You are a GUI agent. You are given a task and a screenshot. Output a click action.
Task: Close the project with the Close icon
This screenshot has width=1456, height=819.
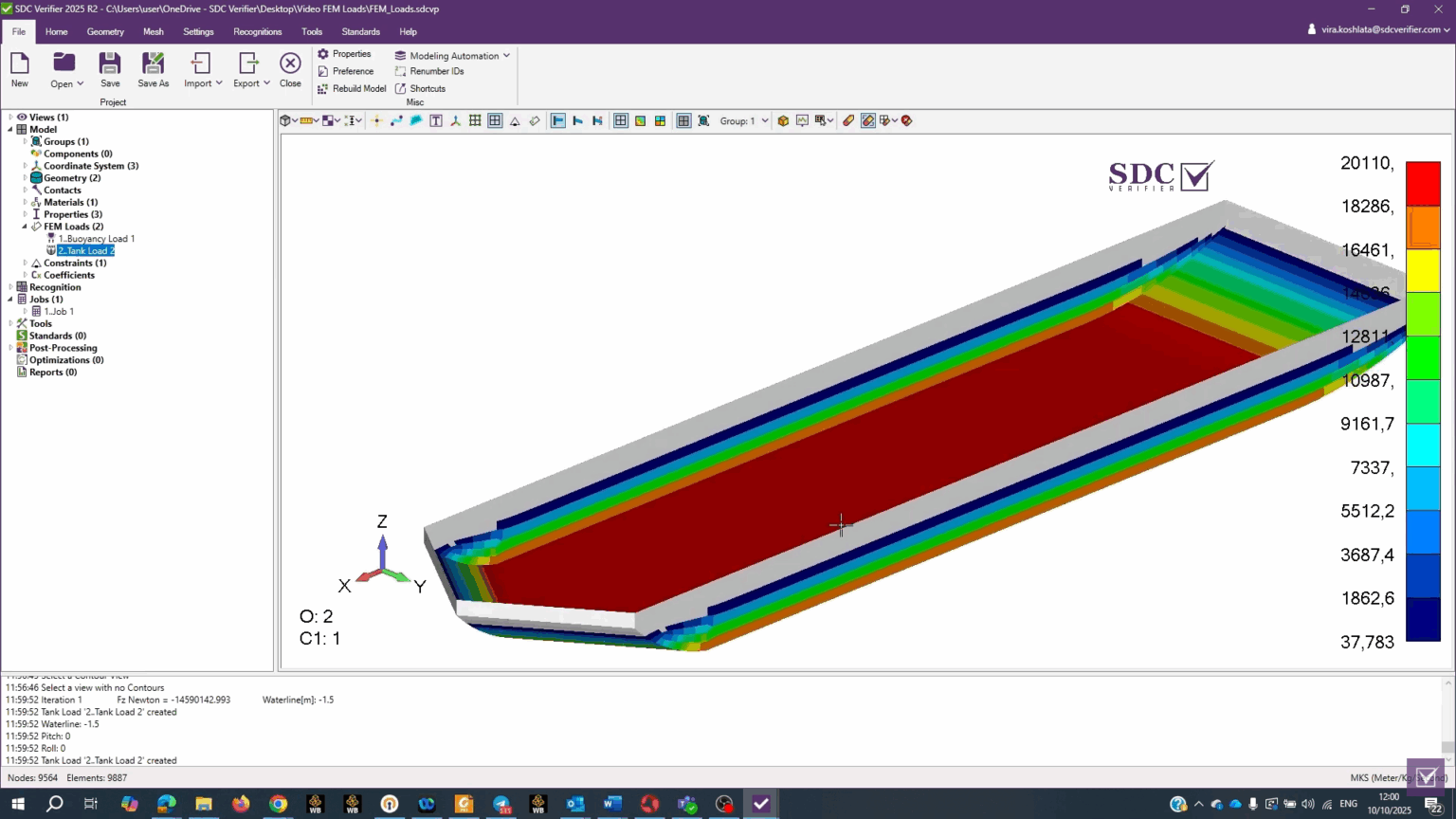pyautogui.click(x=290, y=64)
